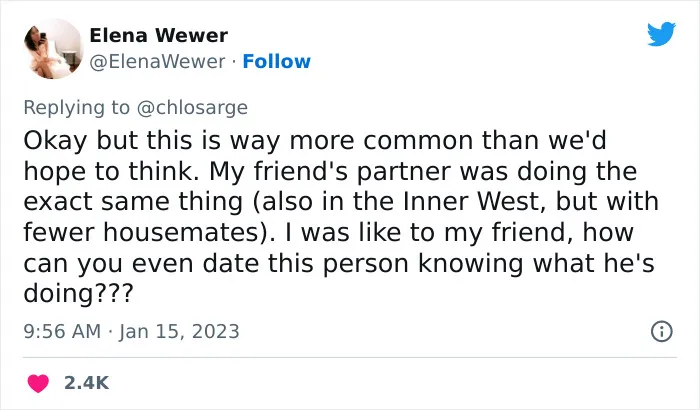Image resolution: width=700 pixels, height=410 pixels.
Task: Like the tweet with the pink heart
Action: (x=38, y=383)
